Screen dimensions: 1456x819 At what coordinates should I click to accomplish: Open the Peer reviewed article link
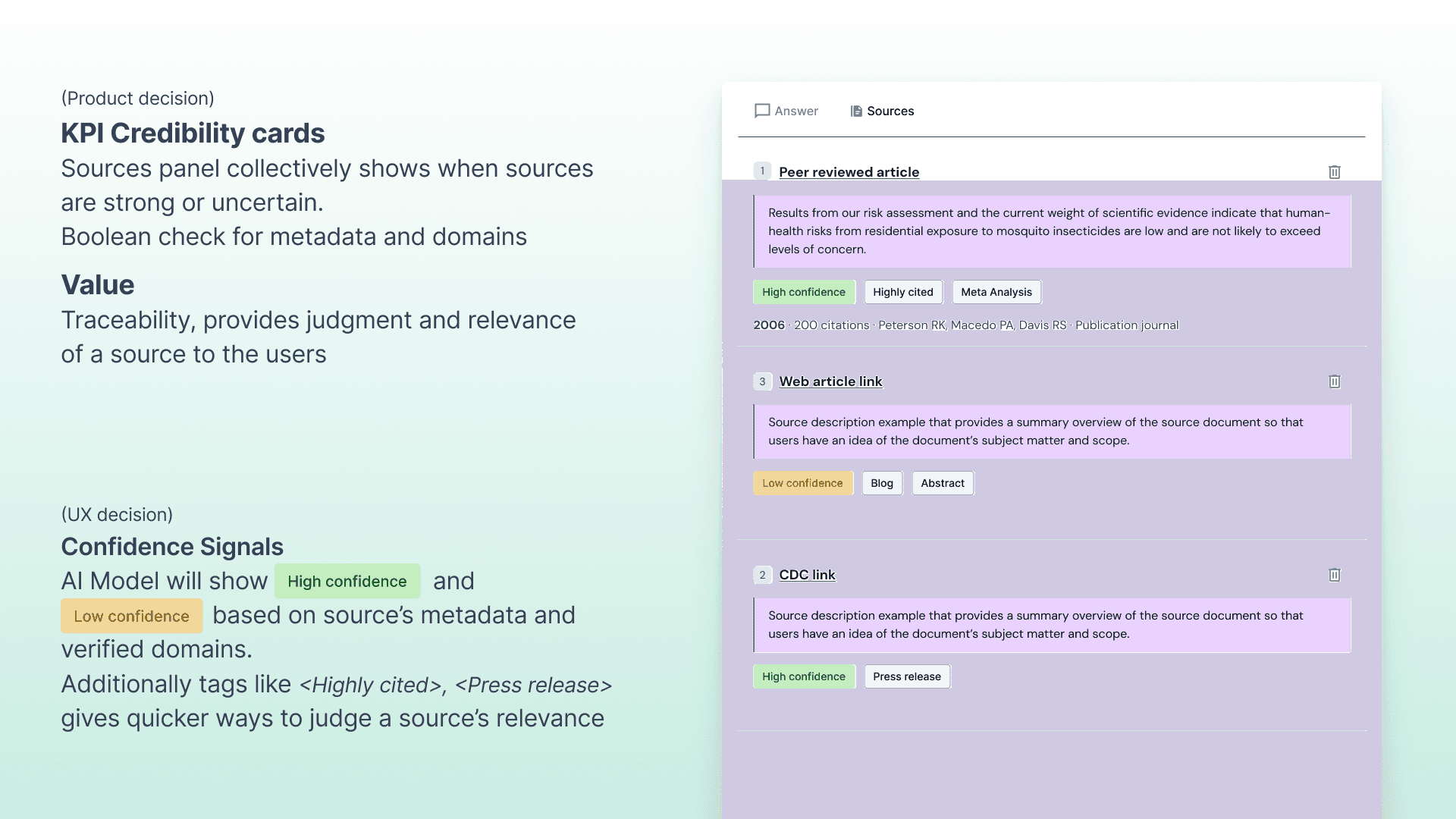tap(849, 172)
